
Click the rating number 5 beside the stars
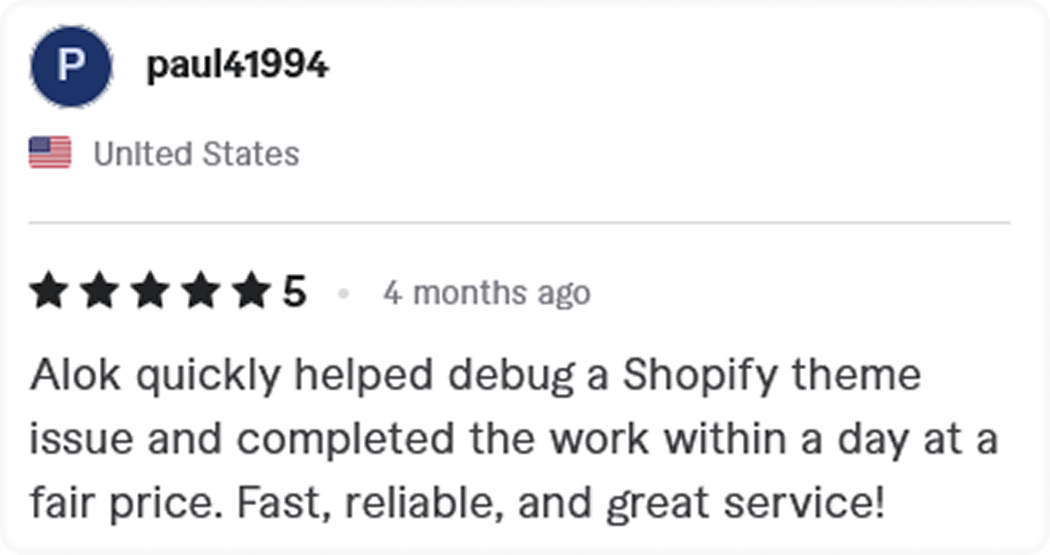click(294, 293)
